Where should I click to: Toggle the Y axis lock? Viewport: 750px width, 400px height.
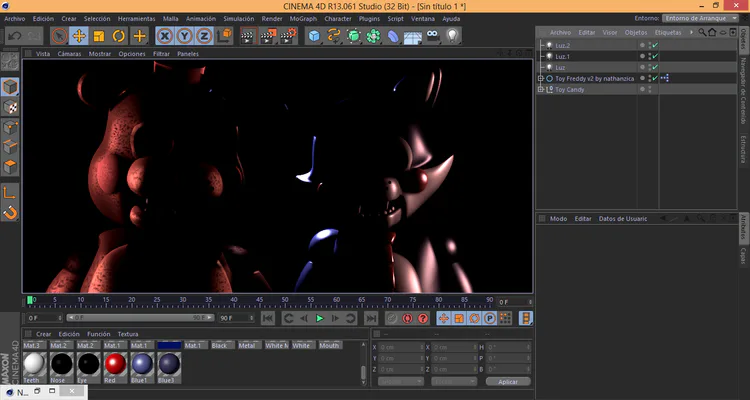tap(185, 36)
